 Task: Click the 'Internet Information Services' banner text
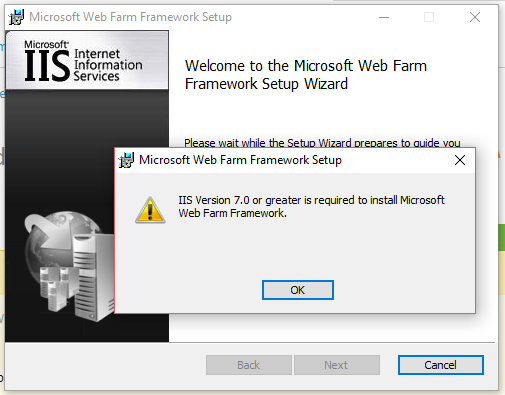coord(108,65)
